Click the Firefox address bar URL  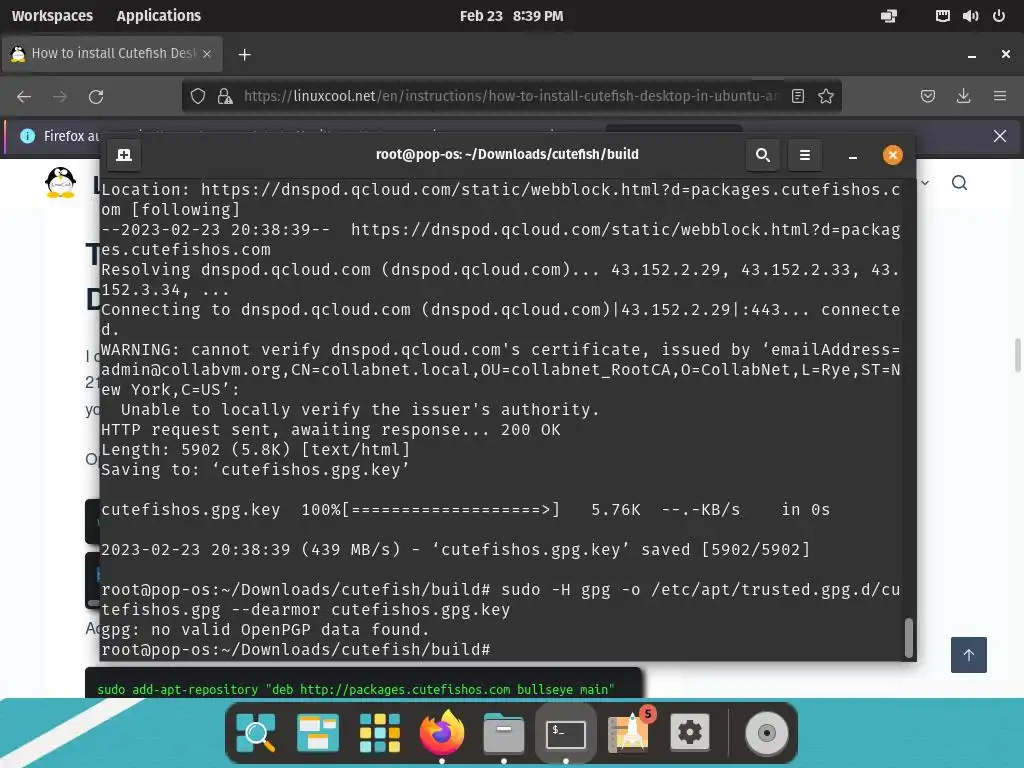[511, 97]
